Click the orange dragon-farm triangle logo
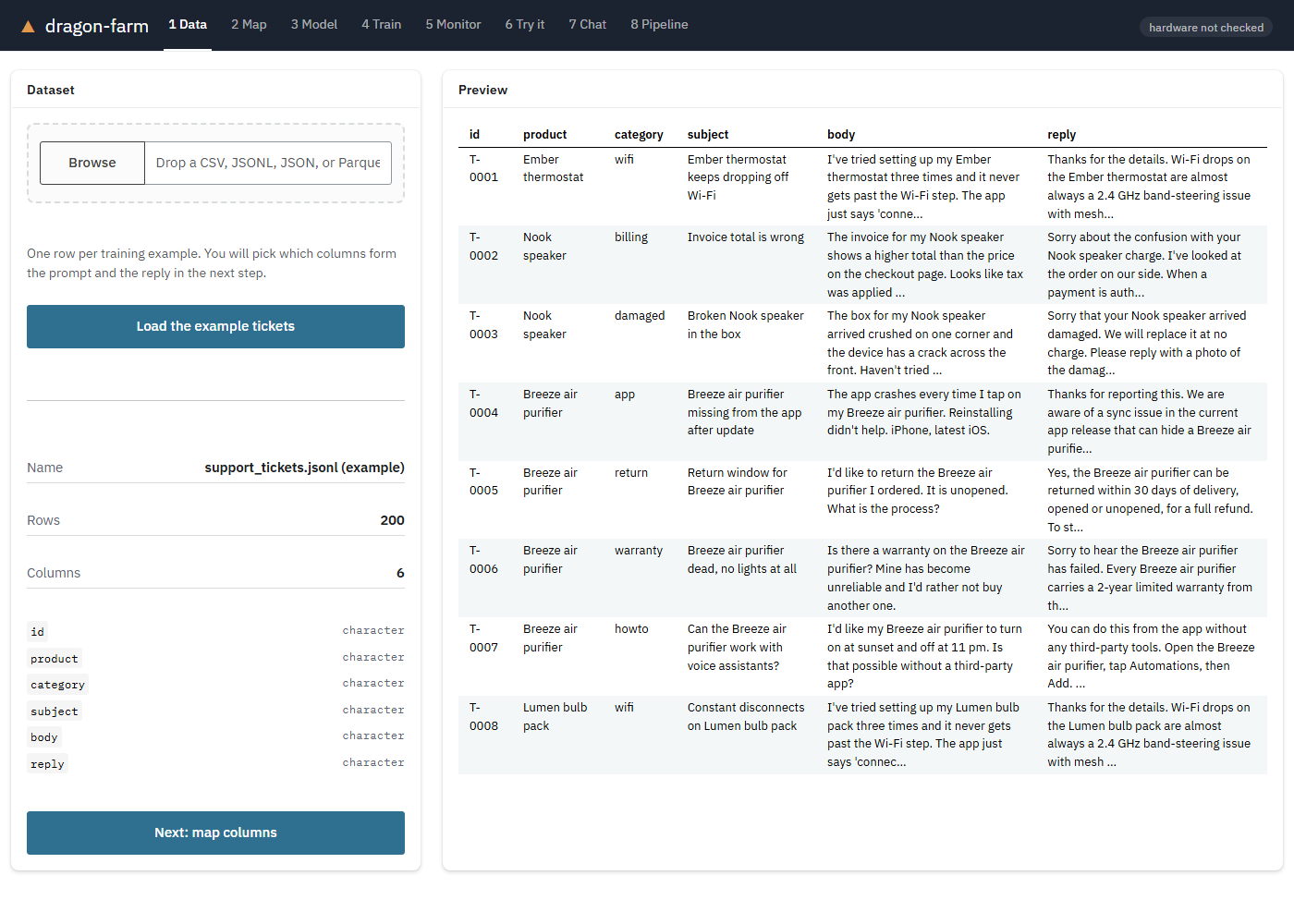 (28, 27)
